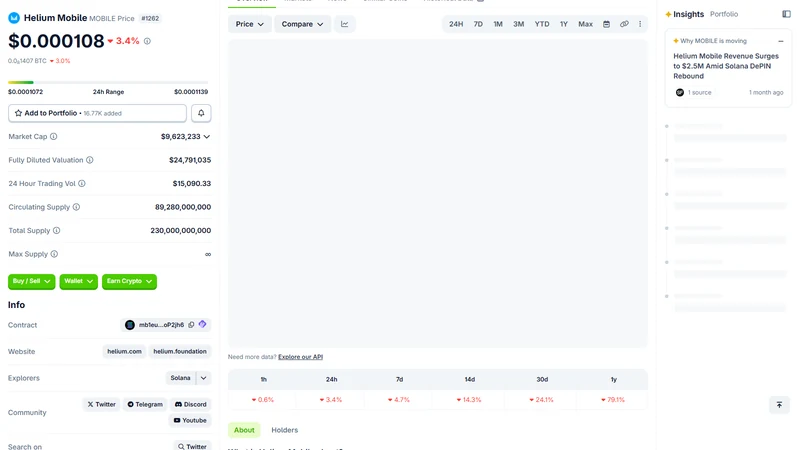Show 24 Hour Trading Vol info icon
Screen dimensions: 800x450
pos(82,184)
